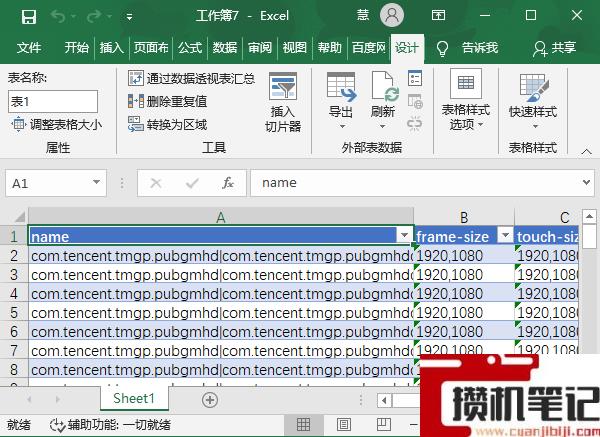Screen dimensions: 600x437
Task: Click the Save icon in title bar
Action: (x=29, y=17)
